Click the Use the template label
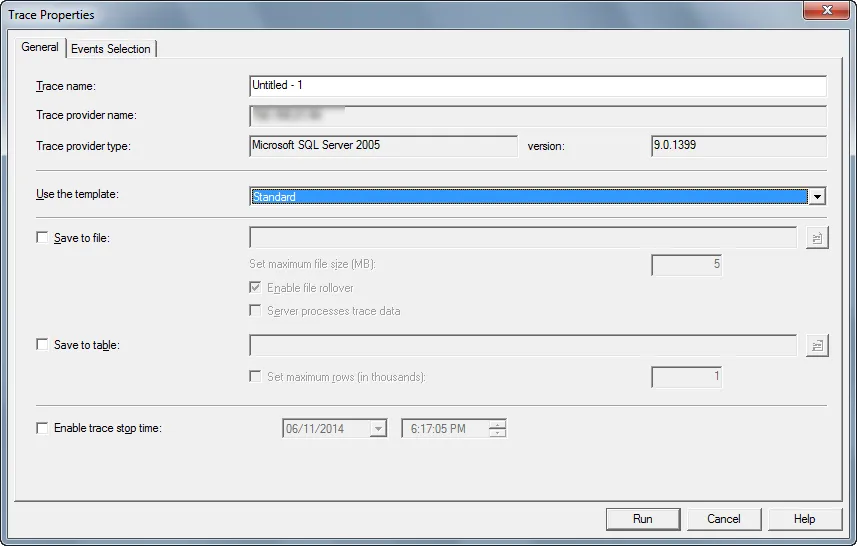 pyautogui.click(x=77, y=194)
